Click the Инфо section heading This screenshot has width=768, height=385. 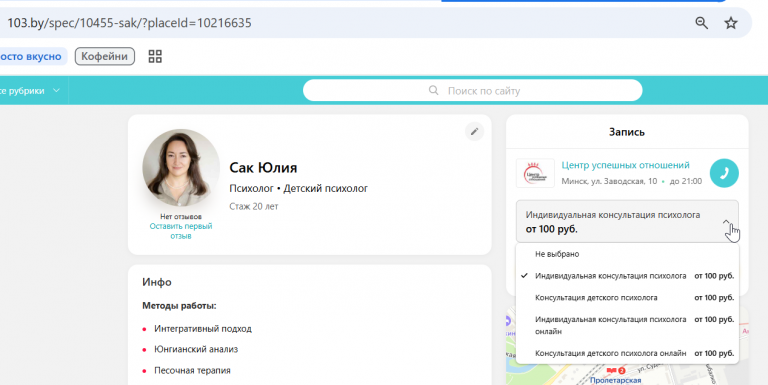pyautogui.click(x=157, y=282)
